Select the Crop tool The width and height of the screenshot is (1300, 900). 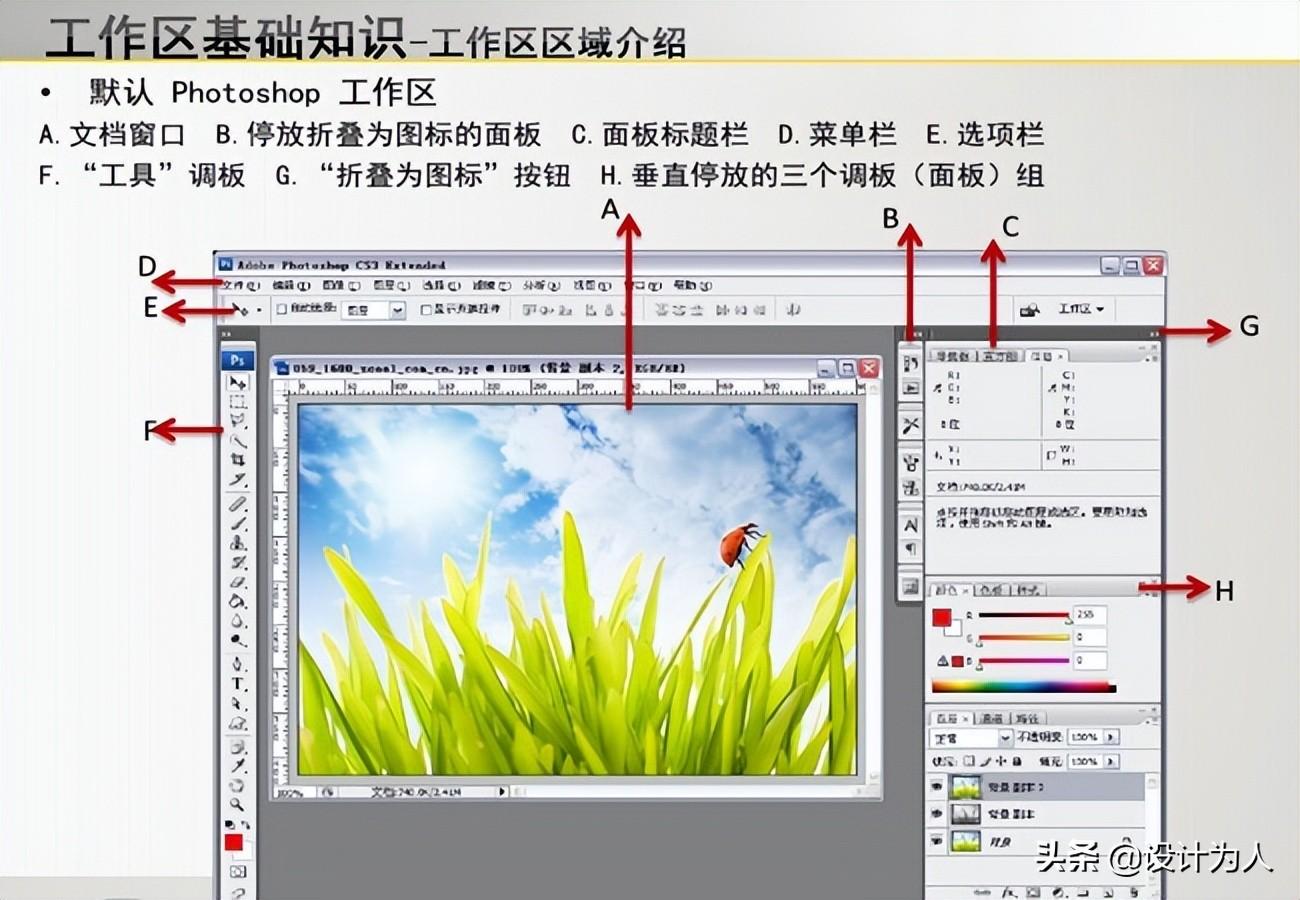pos(238,460)
